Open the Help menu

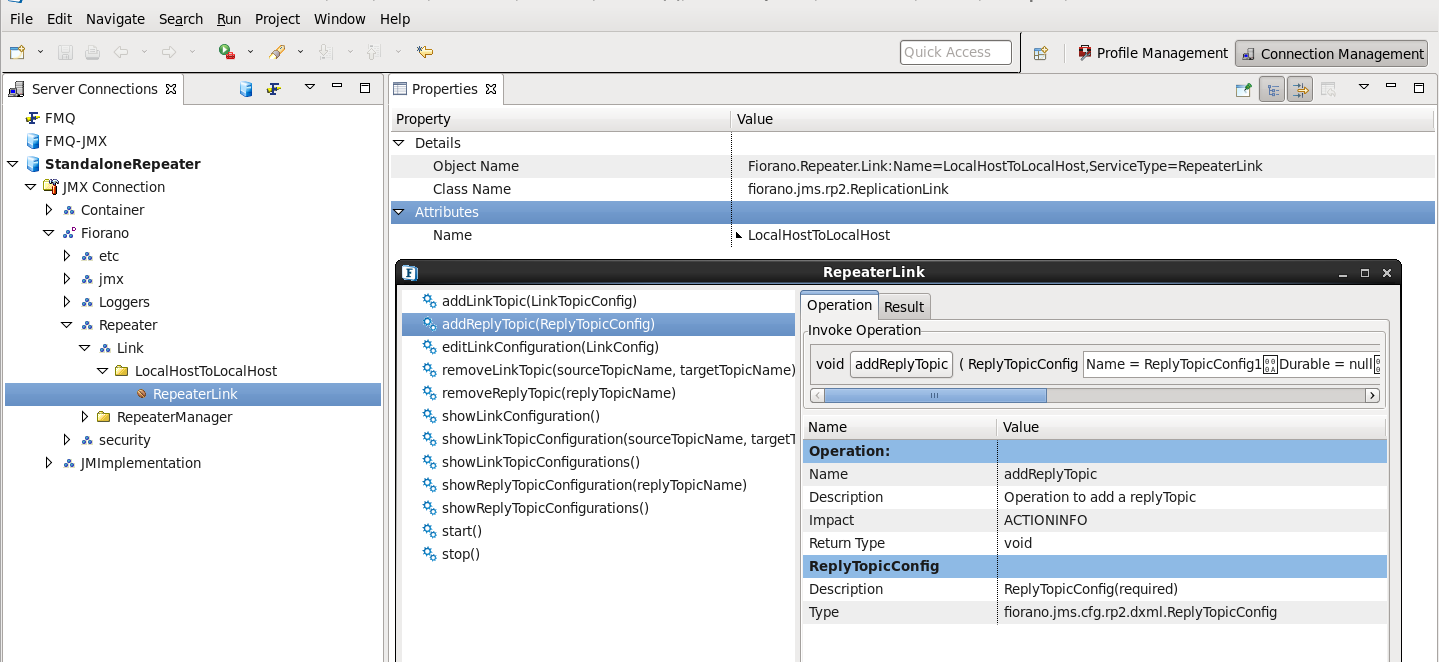coord(395,19)
